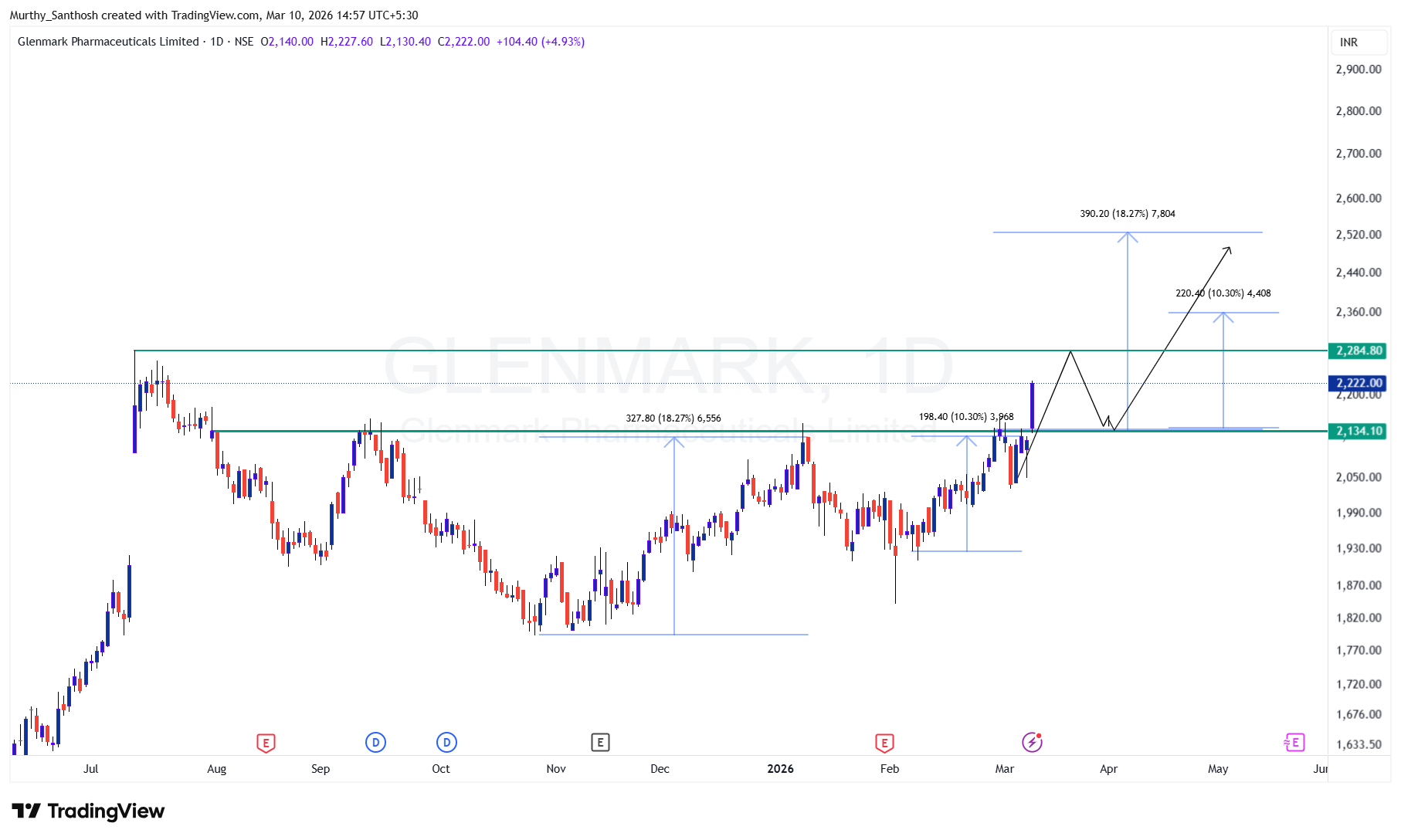Click the +104.40 (+4.93%) change text

(x=541, y=42)
